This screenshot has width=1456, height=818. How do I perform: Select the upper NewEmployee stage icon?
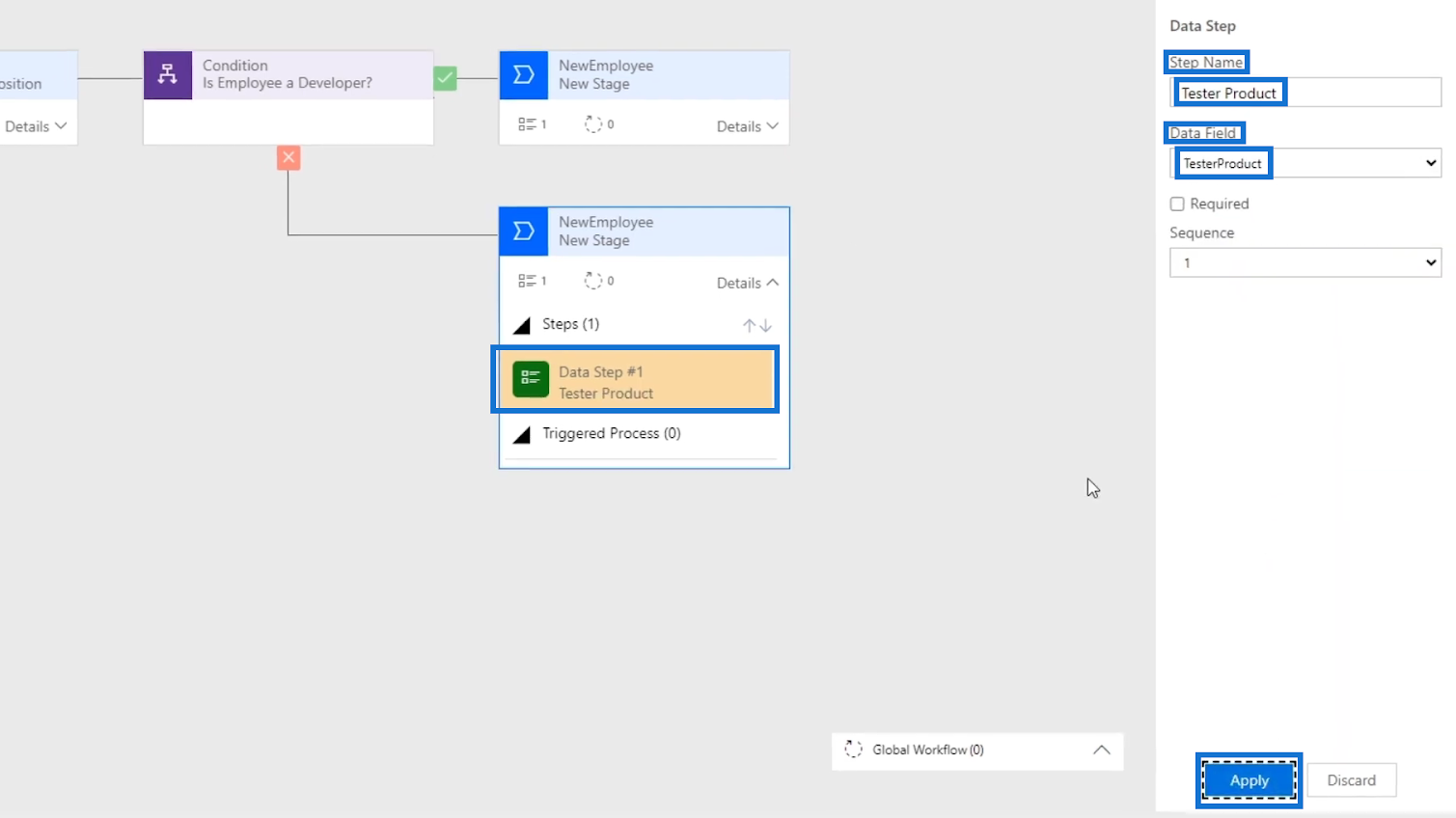[524, 74]
